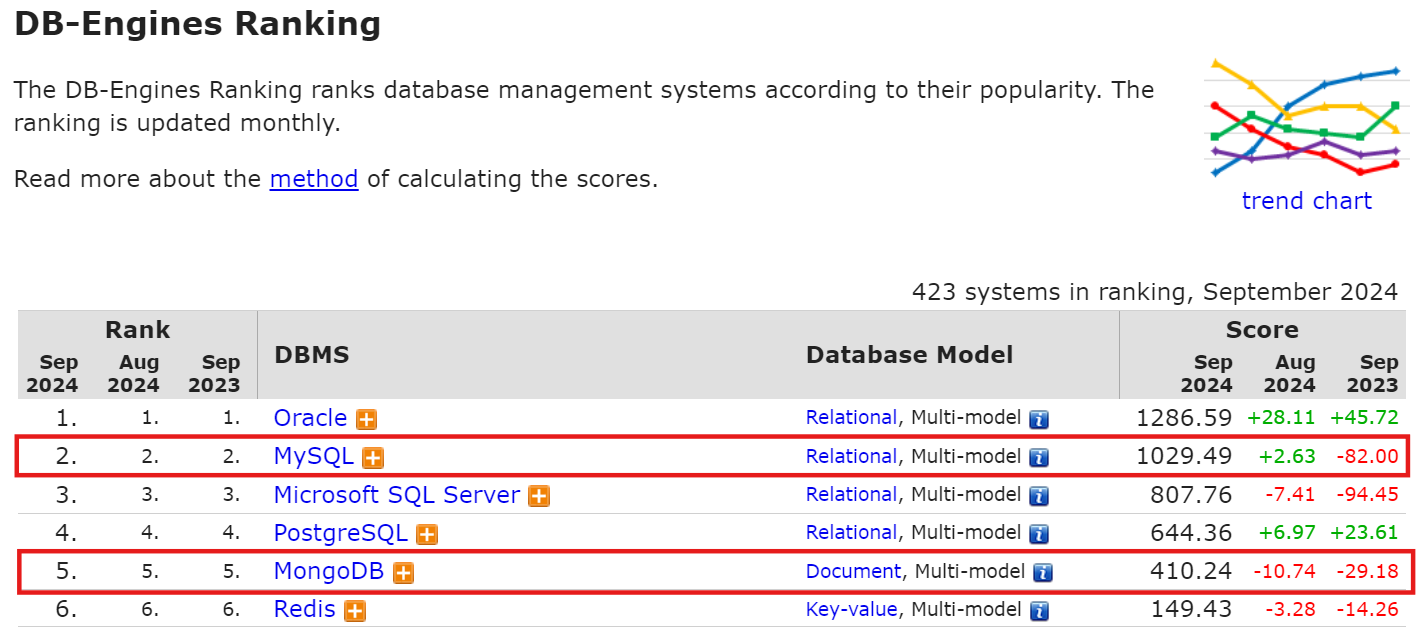
Task: Open the PostgreSQL DBMS link
Action: (341, 533)
